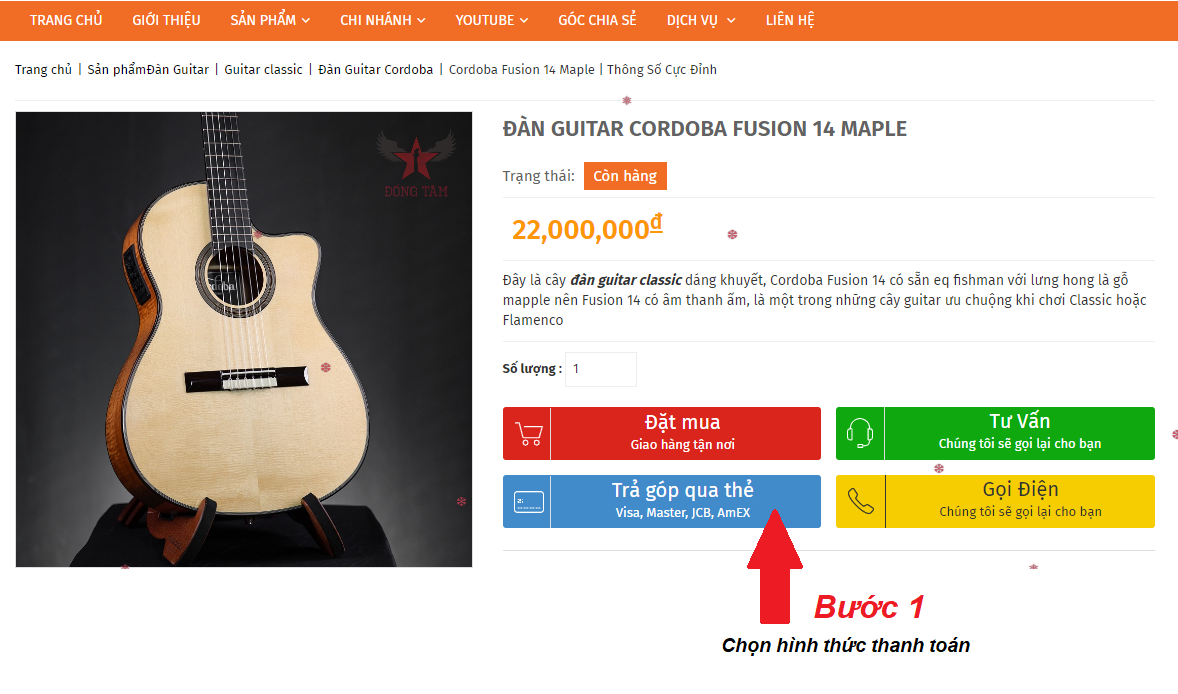The image size is (1178, 694).
Task: Click the headset icon on Tư Vấn
Action: click(859, 433)
